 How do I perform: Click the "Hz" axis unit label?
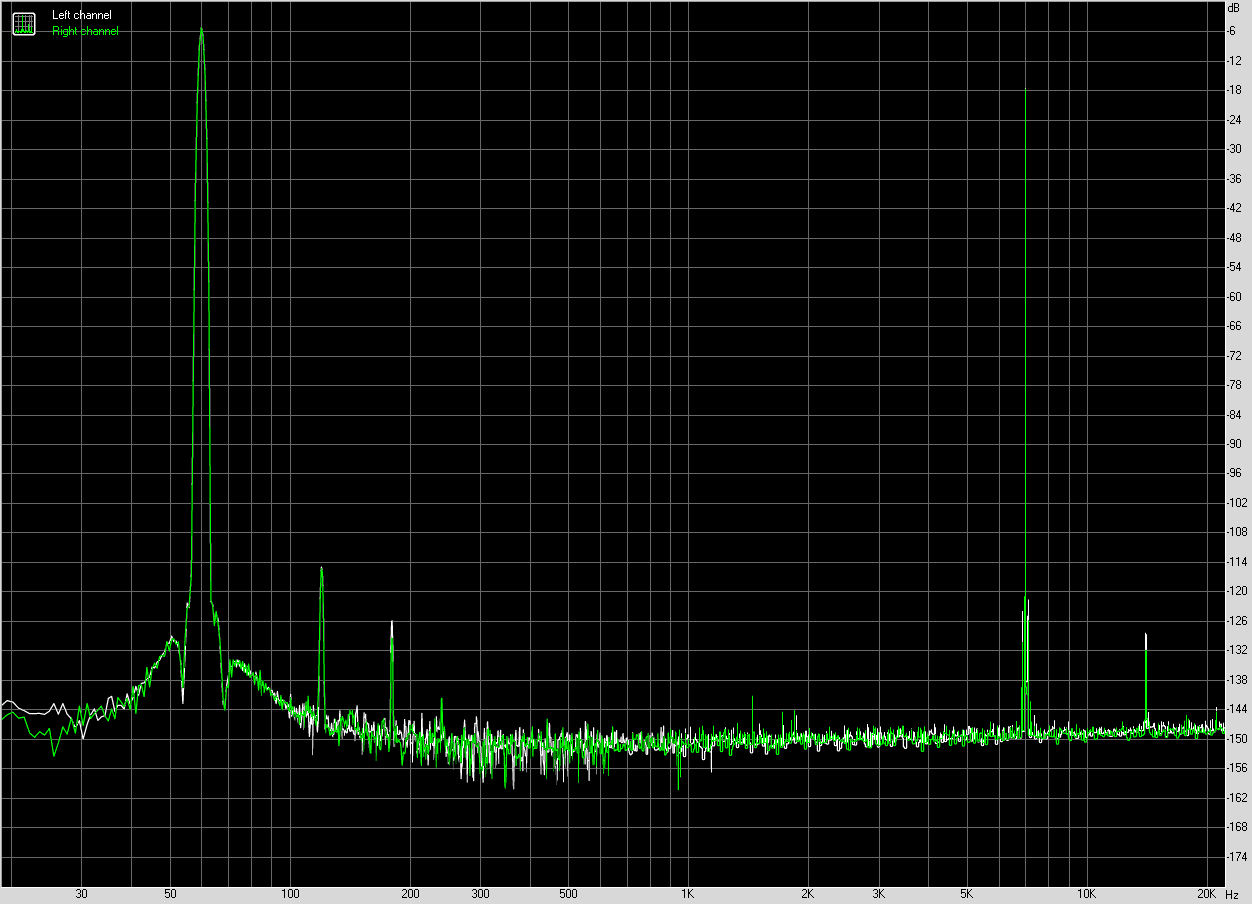coord(1232,894)
